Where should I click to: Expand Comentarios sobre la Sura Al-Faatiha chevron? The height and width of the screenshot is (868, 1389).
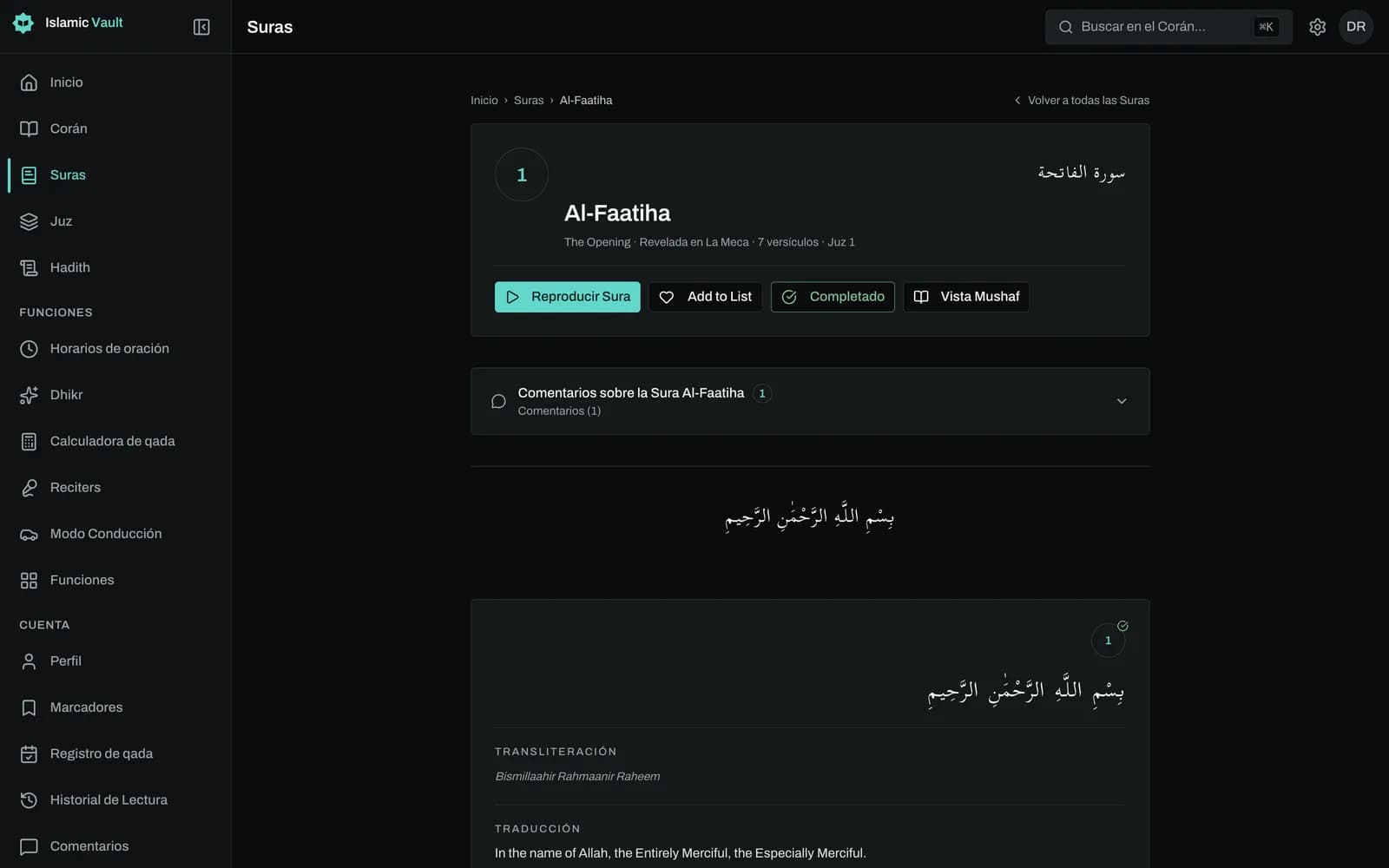click(x=1122, y=401)
